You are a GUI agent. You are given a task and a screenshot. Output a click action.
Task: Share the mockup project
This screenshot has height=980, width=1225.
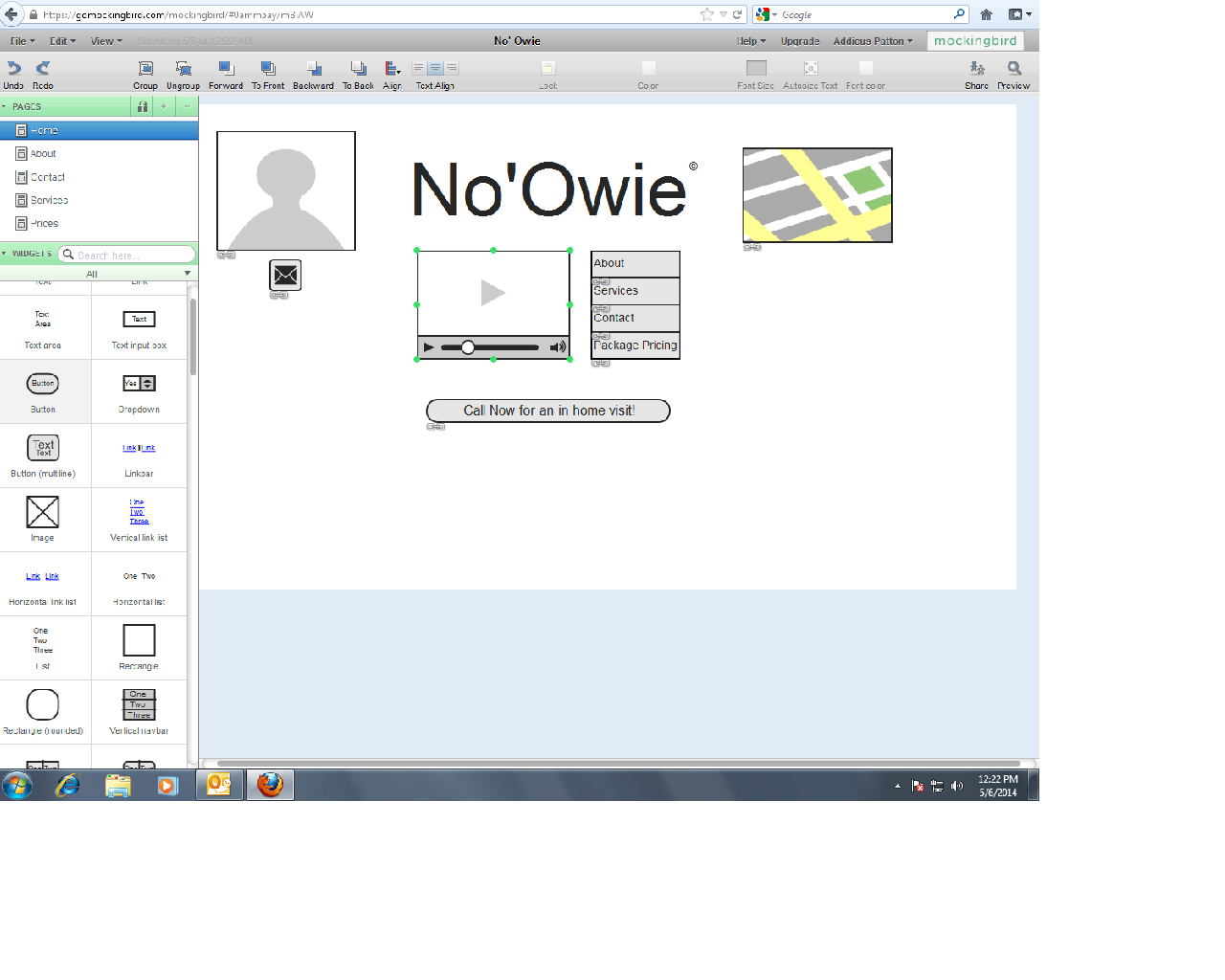[976, 75]
